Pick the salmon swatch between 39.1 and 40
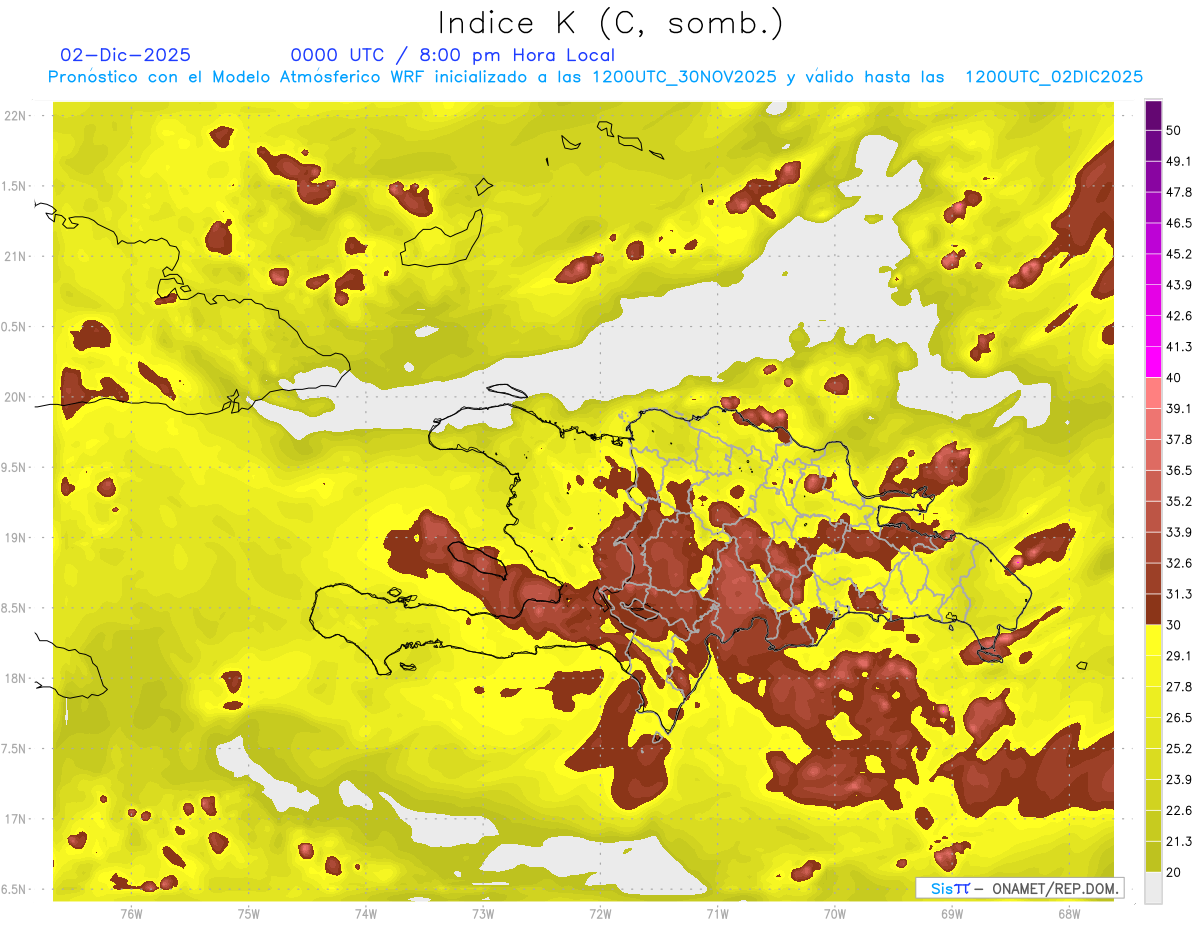Image resolution: width=1200 pixels, height=927 pixels. click(1153, 393)
